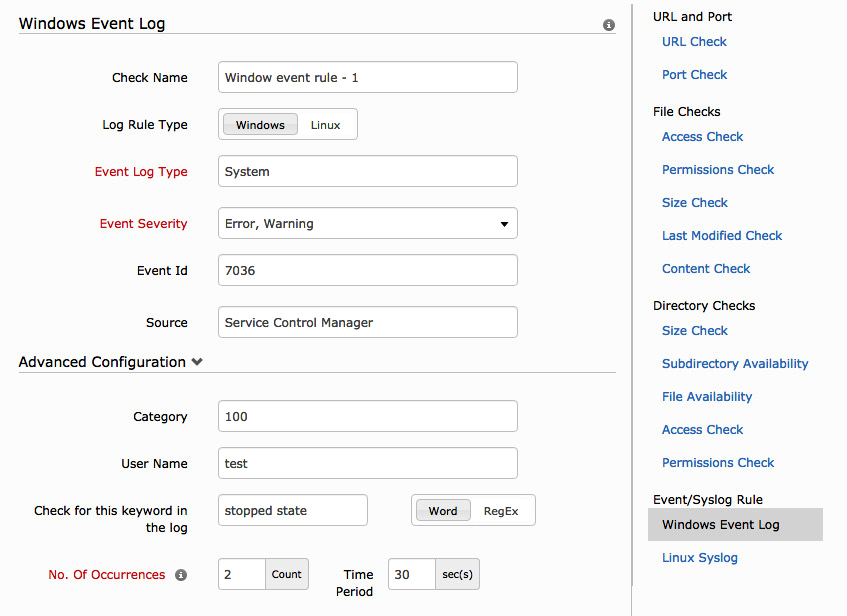847x616 pixels.
Task: Click the Count unit button for occurrences
Action: tap(286, 574)
